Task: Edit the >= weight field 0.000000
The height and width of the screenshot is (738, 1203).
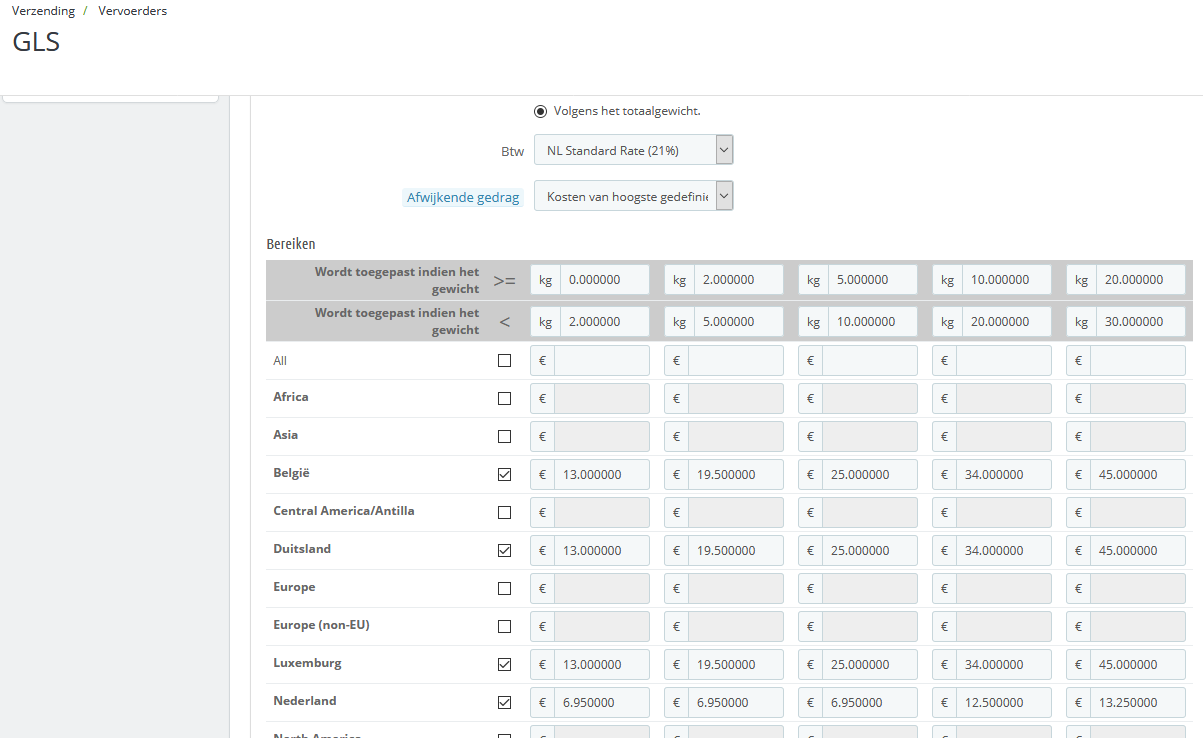Action: [x=604, y=280]
